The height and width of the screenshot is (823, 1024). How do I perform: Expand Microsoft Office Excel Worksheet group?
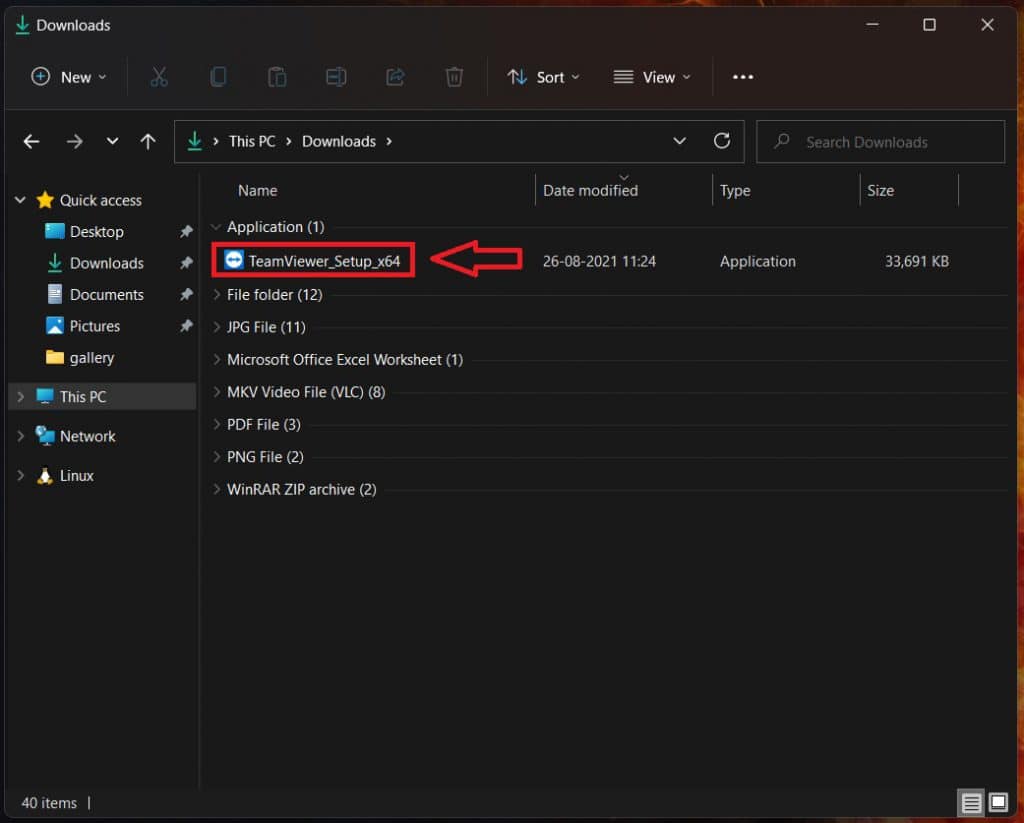216,359
